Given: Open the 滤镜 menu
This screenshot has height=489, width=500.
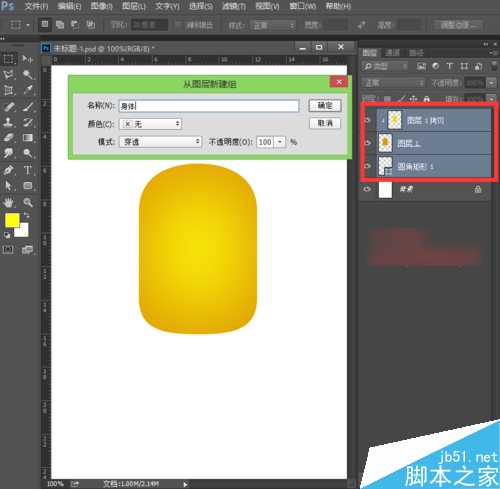Looking at the screenshot, I should click(234, 6).
